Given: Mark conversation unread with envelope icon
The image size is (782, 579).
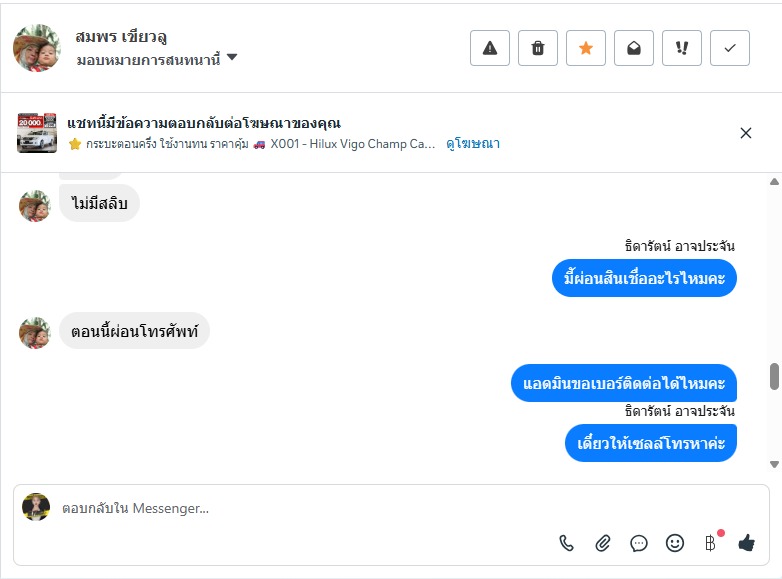Looking at the screenshot, I should click(x=634, y=48).
